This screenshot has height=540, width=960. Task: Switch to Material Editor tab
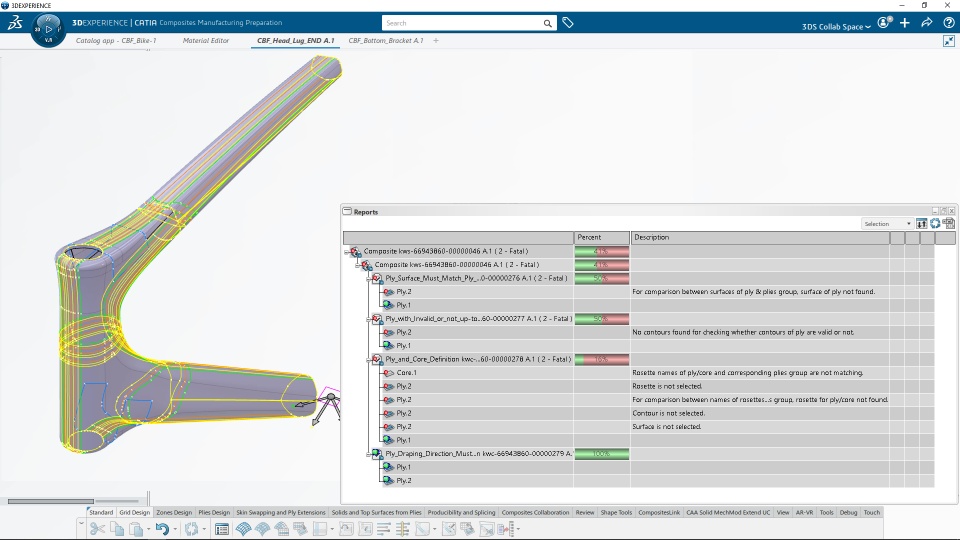[x=206, y=40]
